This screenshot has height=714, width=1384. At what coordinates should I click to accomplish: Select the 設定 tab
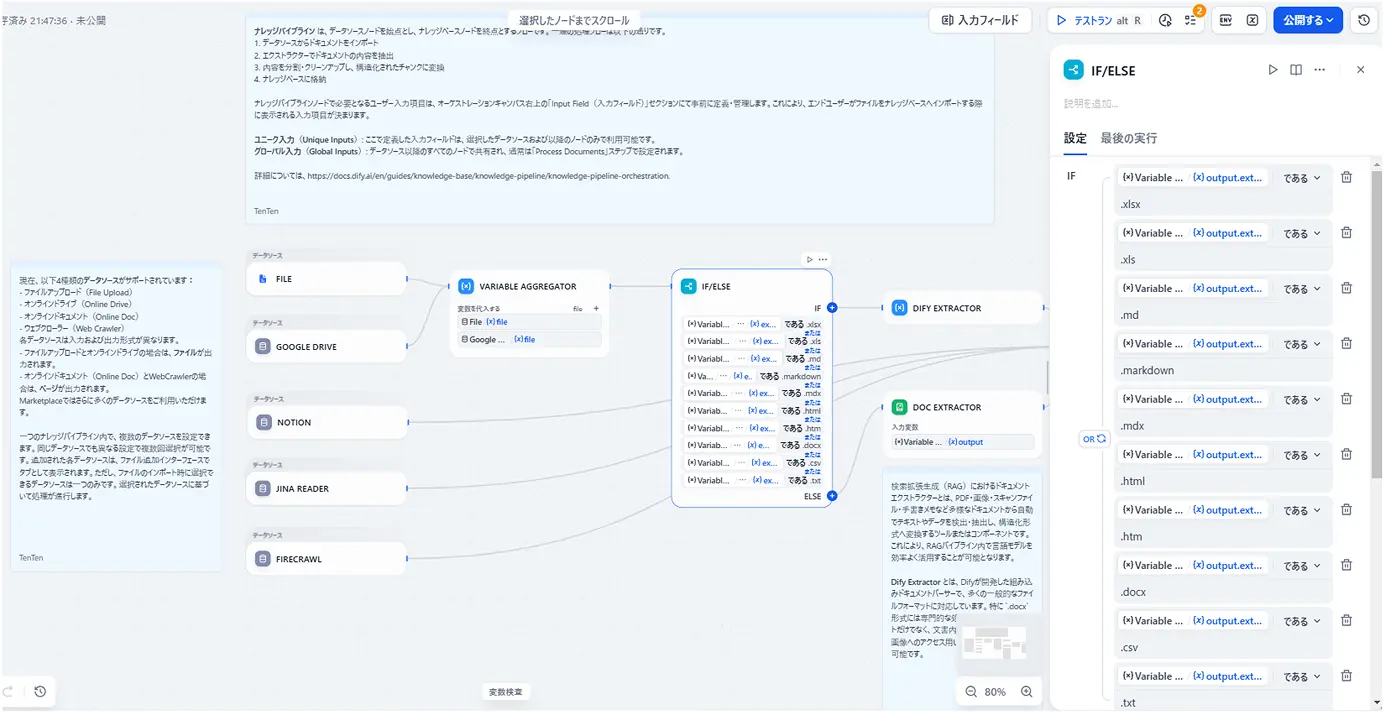[x=1075, y=138]
